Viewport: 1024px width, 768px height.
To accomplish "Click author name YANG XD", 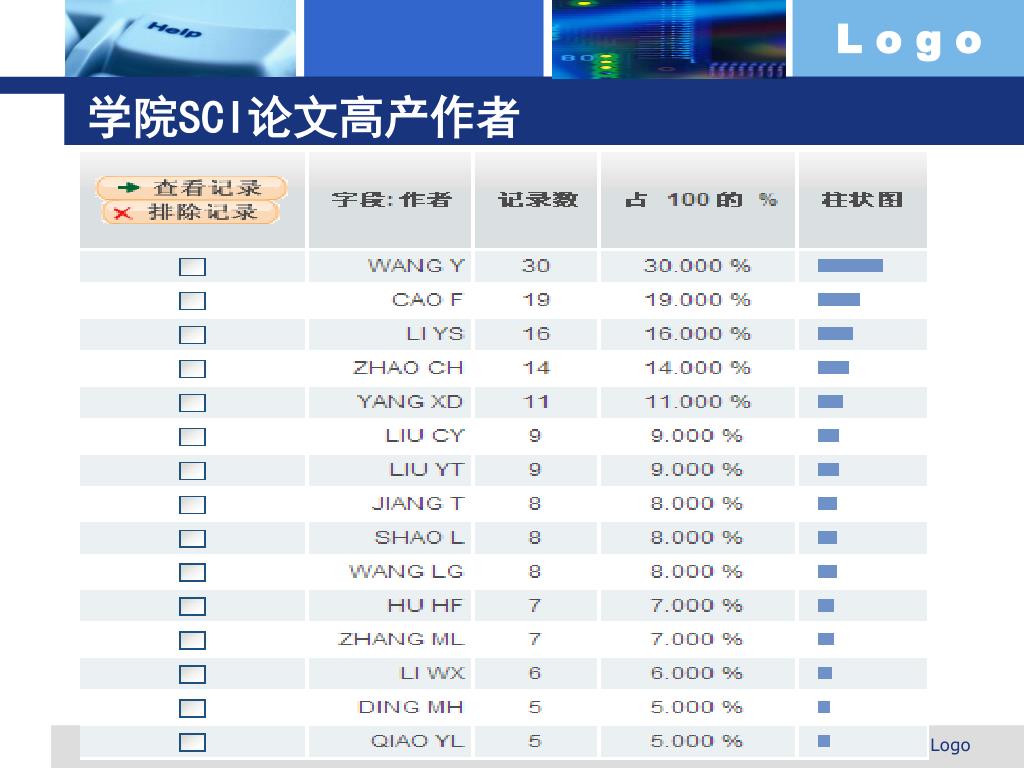I will (x=410, y=401).
